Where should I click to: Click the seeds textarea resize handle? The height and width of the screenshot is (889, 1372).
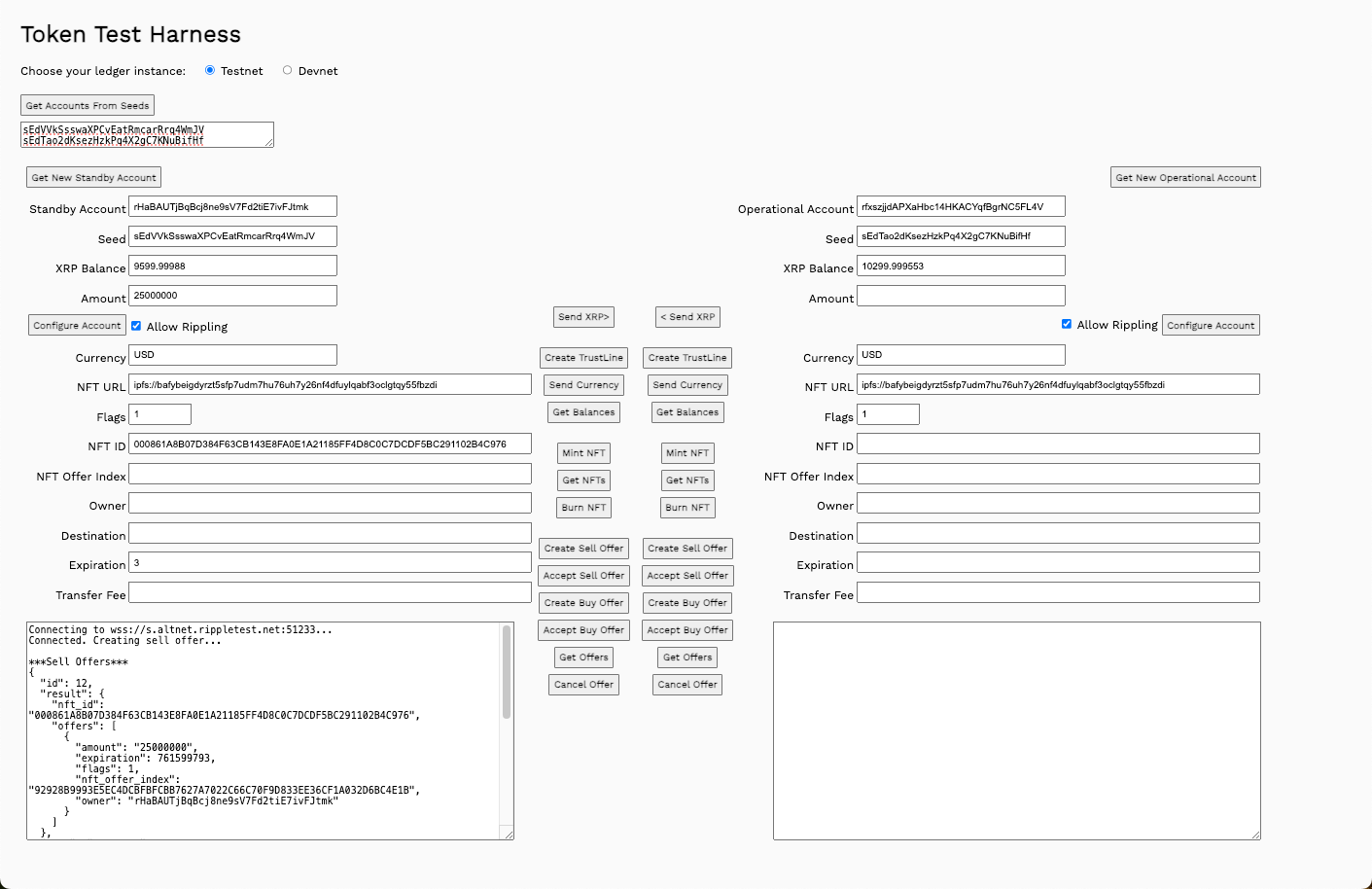(x=269, y=143)
